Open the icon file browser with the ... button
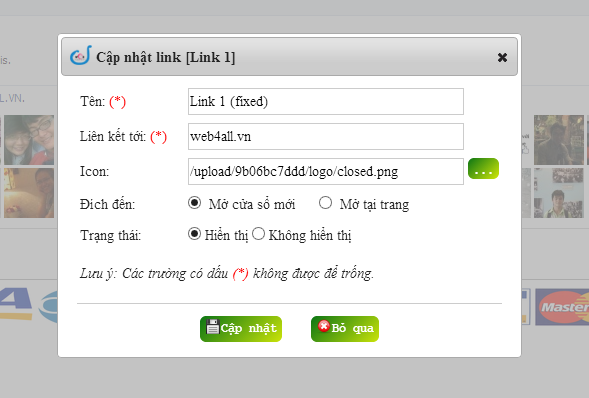Screen dimensions: 589x398 [x=483, y=169]
